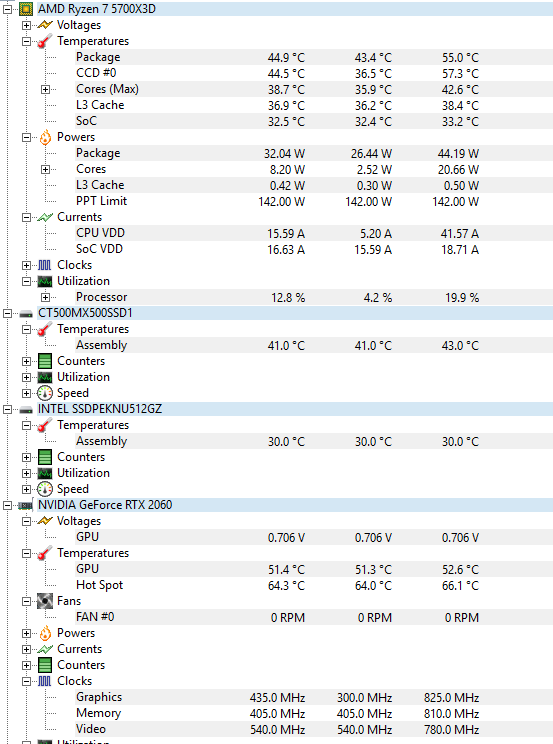Viewport: 553px width, 744px height.
Task: Click the CPU Temperatures thermometer icon
Action: click(45, 41)
